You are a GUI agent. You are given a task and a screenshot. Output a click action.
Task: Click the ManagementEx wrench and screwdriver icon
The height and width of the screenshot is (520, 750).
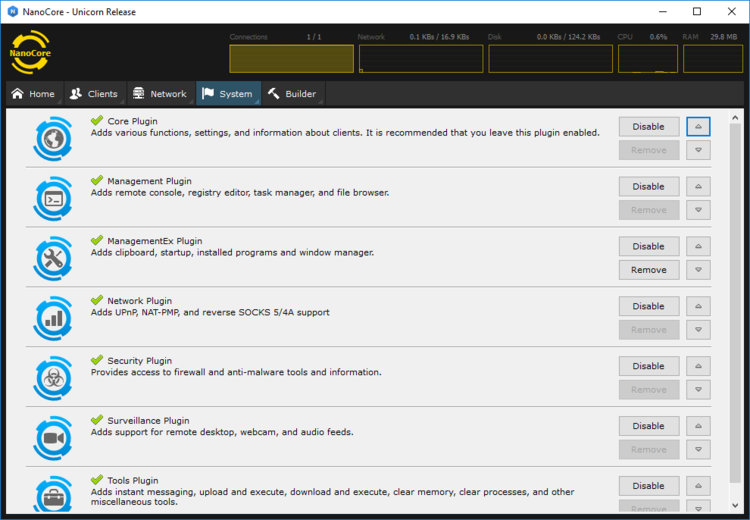point(53,259)
